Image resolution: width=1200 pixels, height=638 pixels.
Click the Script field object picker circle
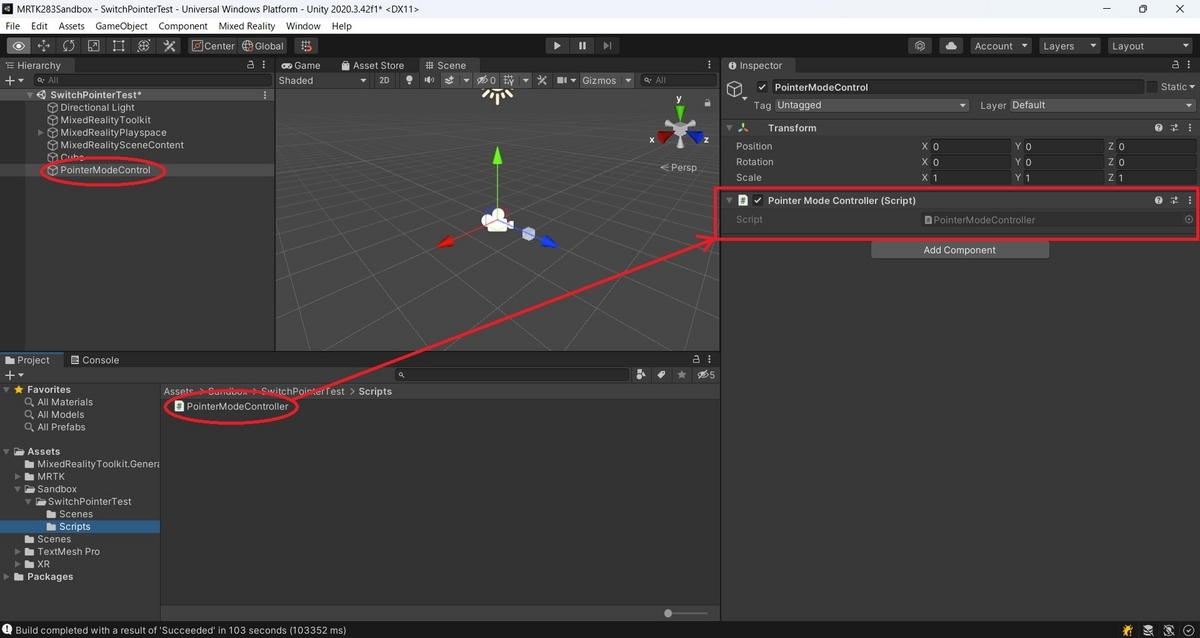point(1189,219)
